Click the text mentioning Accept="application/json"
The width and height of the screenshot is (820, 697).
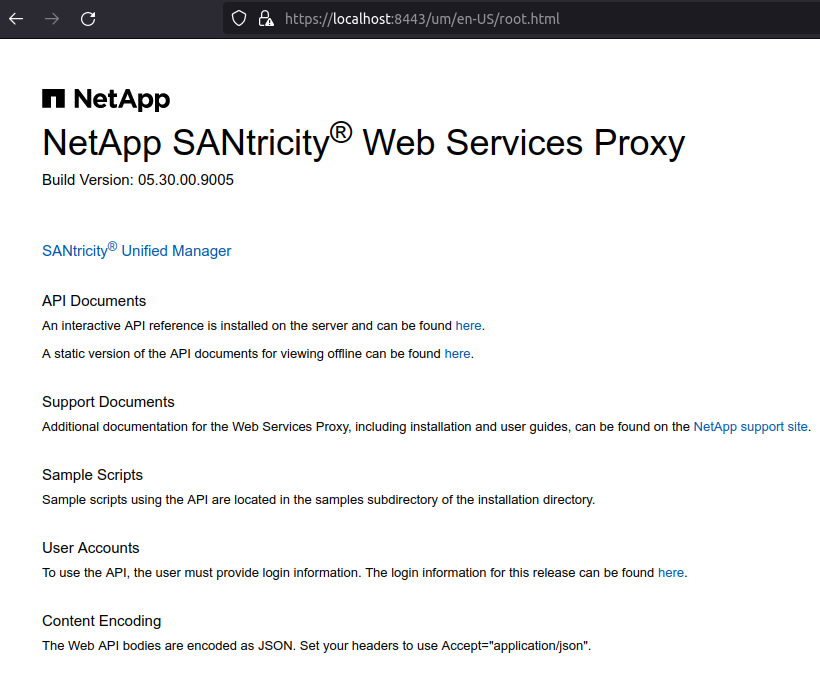(316, 646)
